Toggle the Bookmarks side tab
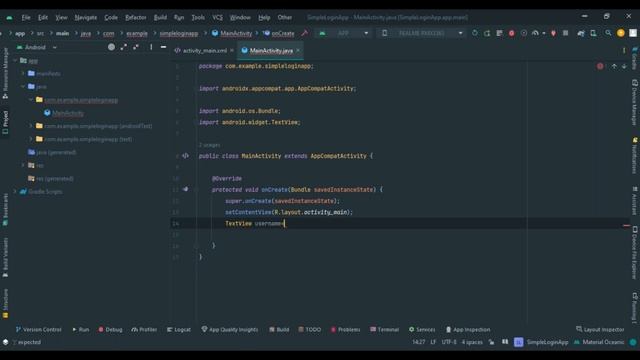This screenshot has height=360, width=640. 5,209
